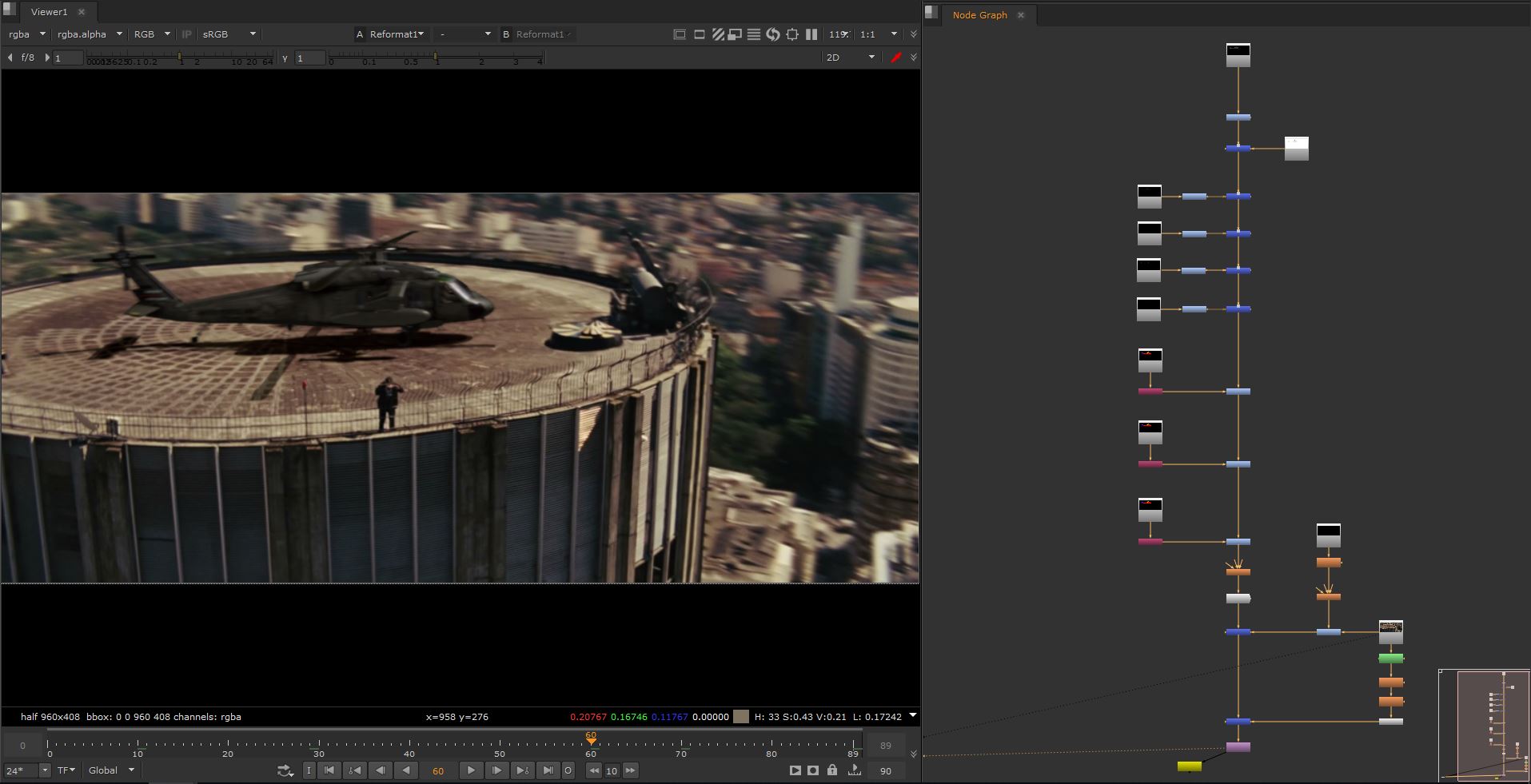Image resolution: width=1531 pixels, height=784 pixels.
Task: Pause viewer updating with the pause icon
Action: pyautogui.click(x=811, y=34)
